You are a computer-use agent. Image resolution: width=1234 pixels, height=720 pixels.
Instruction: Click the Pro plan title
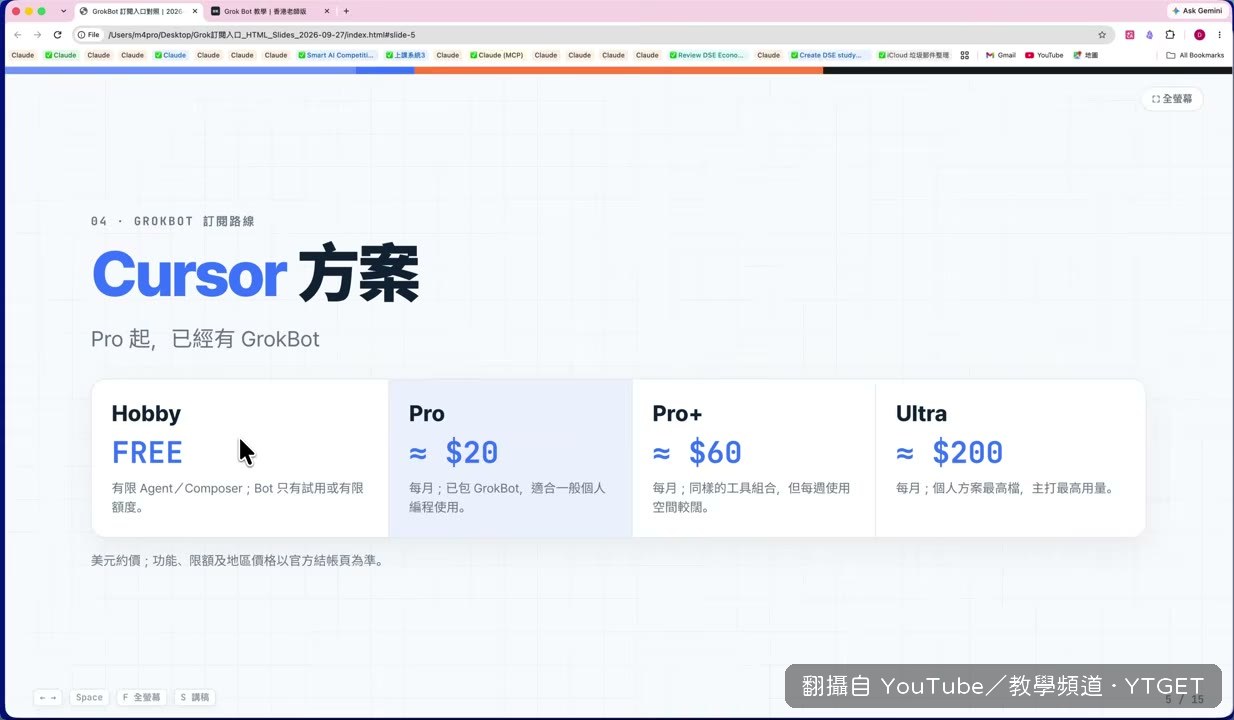[427, 414]
